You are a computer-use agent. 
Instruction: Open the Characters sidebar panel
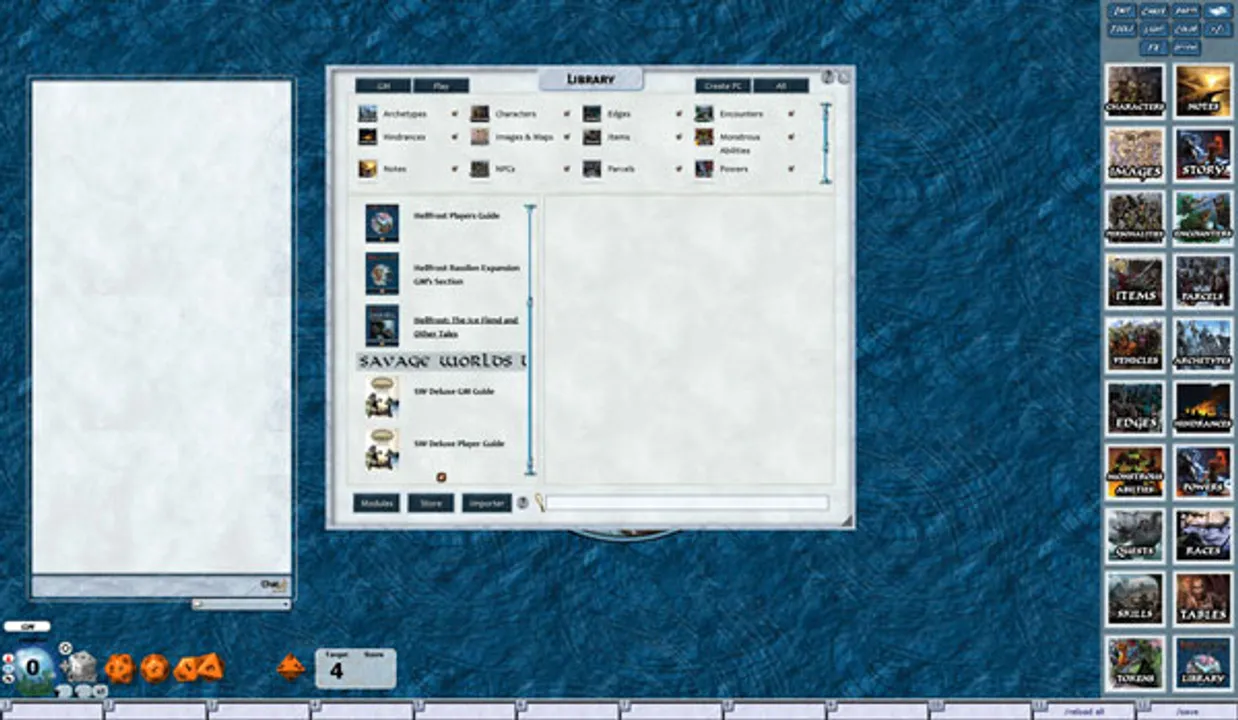[1135, 90]
